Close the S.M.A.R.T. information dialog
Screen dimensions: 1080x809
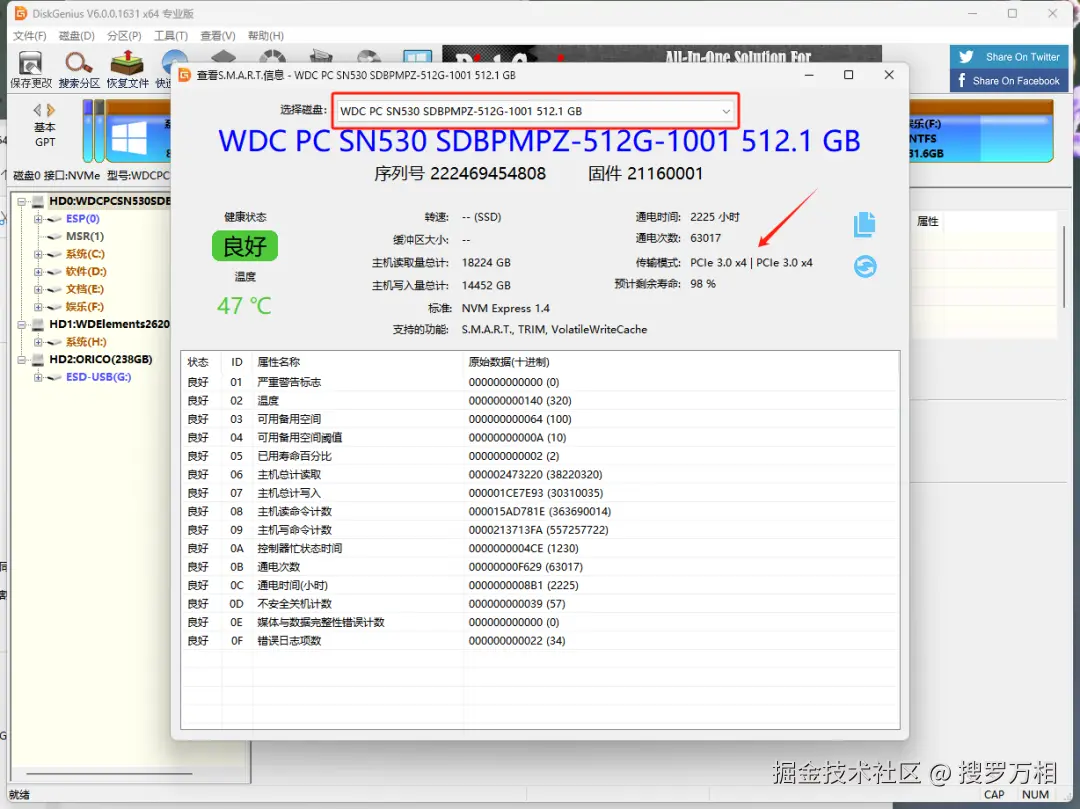[x=889, y=75]
